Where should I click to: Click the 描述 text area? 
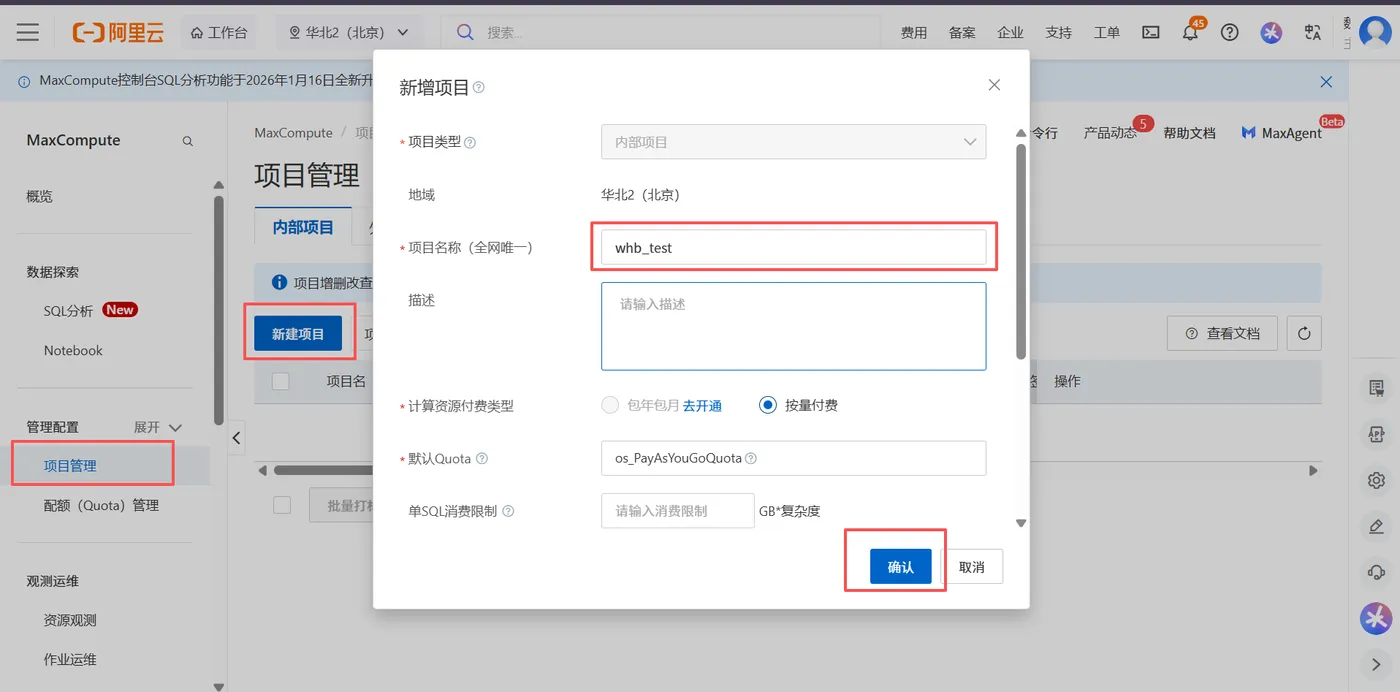point(793,326)
